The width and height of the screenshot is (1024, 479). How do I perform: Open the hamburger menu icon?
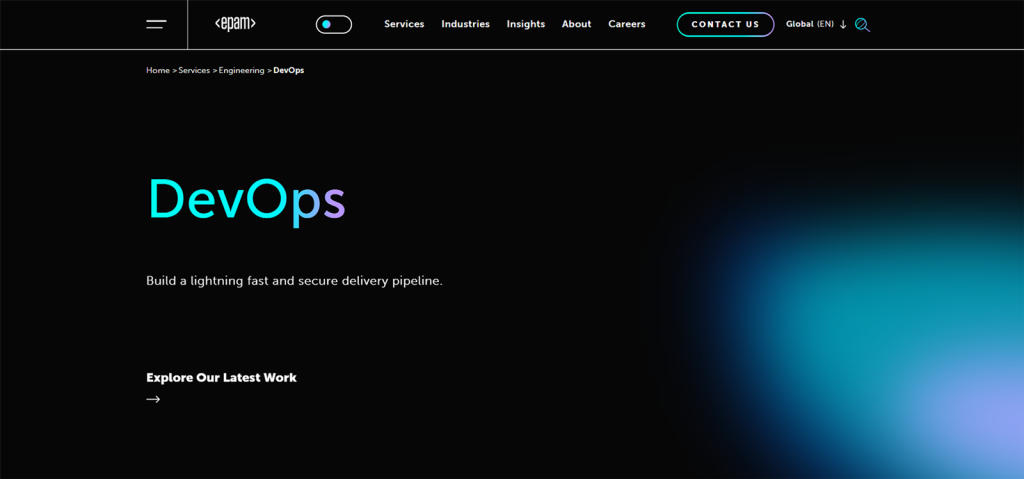(x=156, y=24)
